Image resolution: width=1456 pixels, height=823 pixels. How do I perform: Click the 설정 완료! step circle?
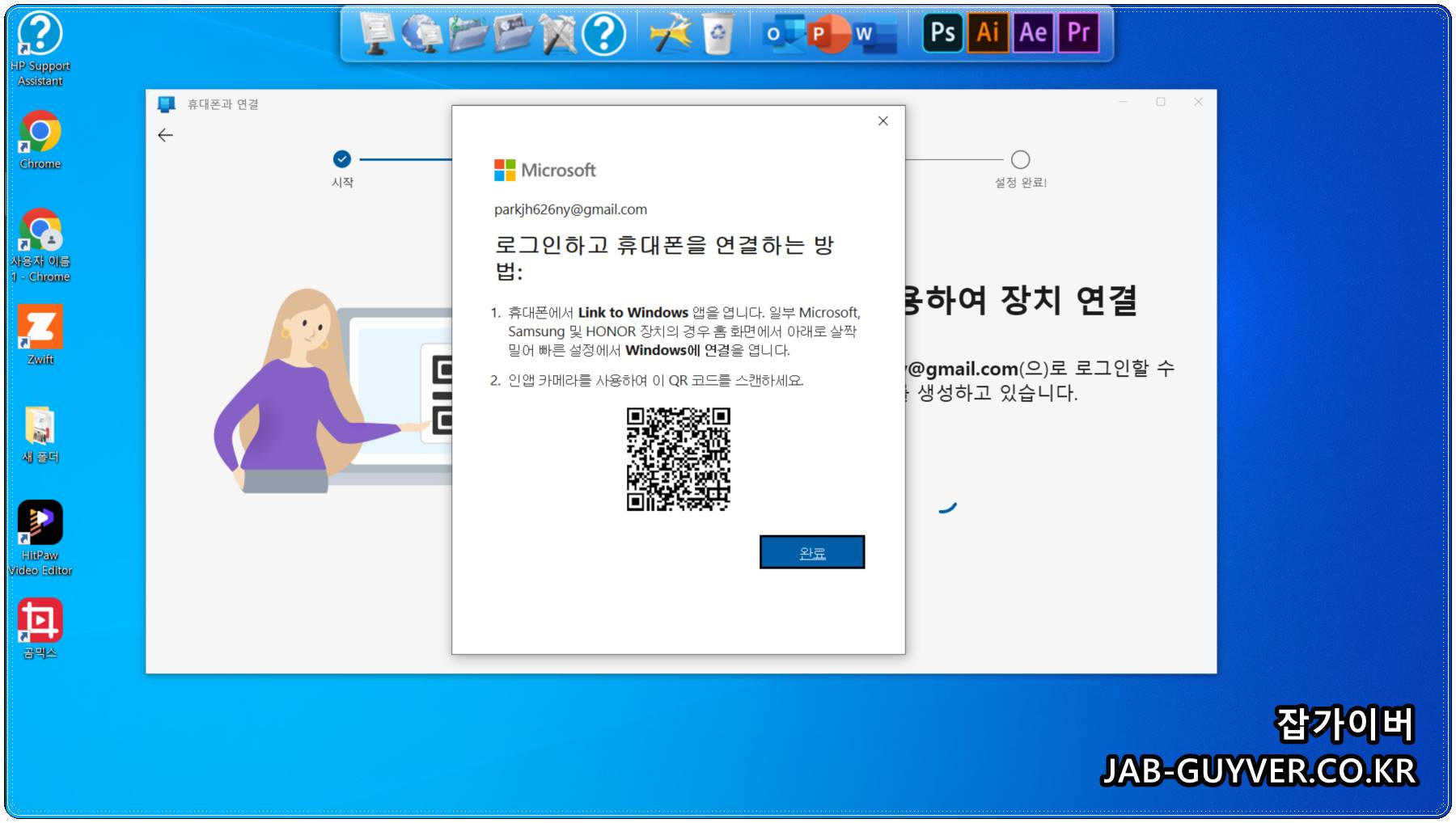1021,159
